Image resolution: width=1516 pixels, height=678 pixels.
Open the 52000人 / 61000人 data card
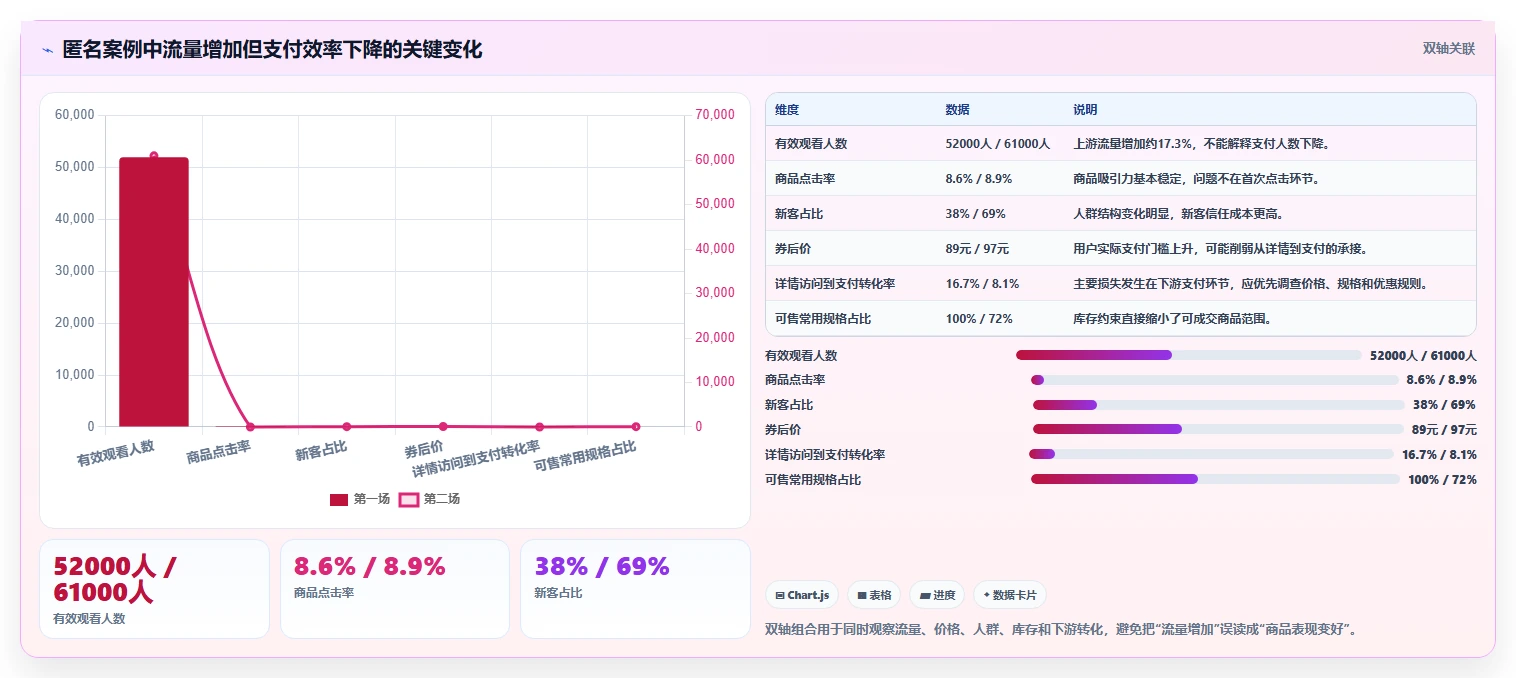(154, 589)
